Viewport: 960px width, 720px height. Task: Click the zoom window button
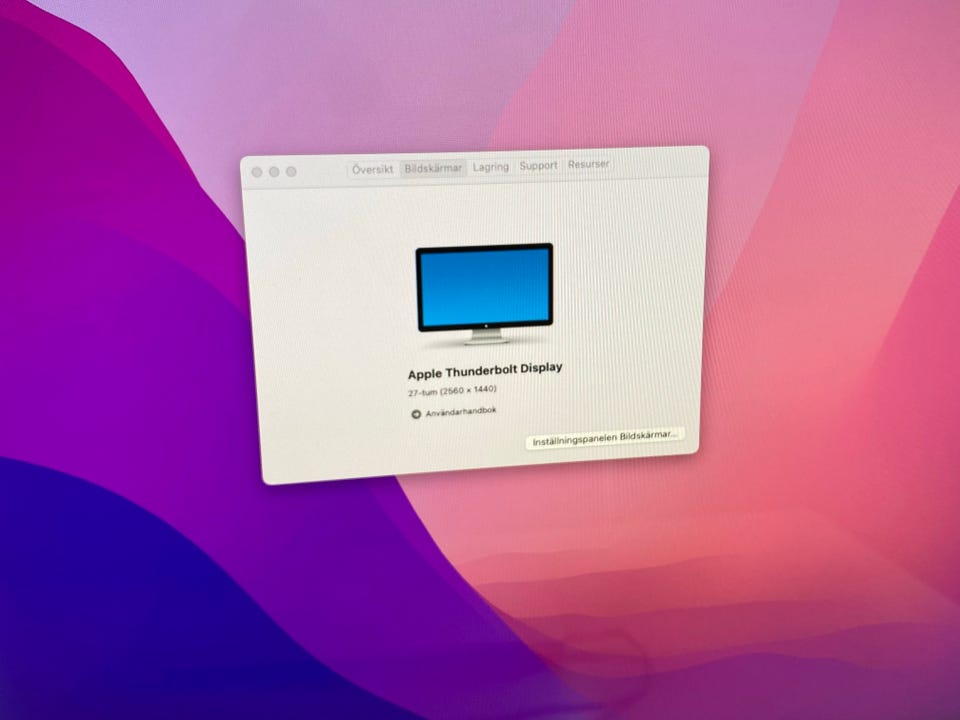[291, 171]
